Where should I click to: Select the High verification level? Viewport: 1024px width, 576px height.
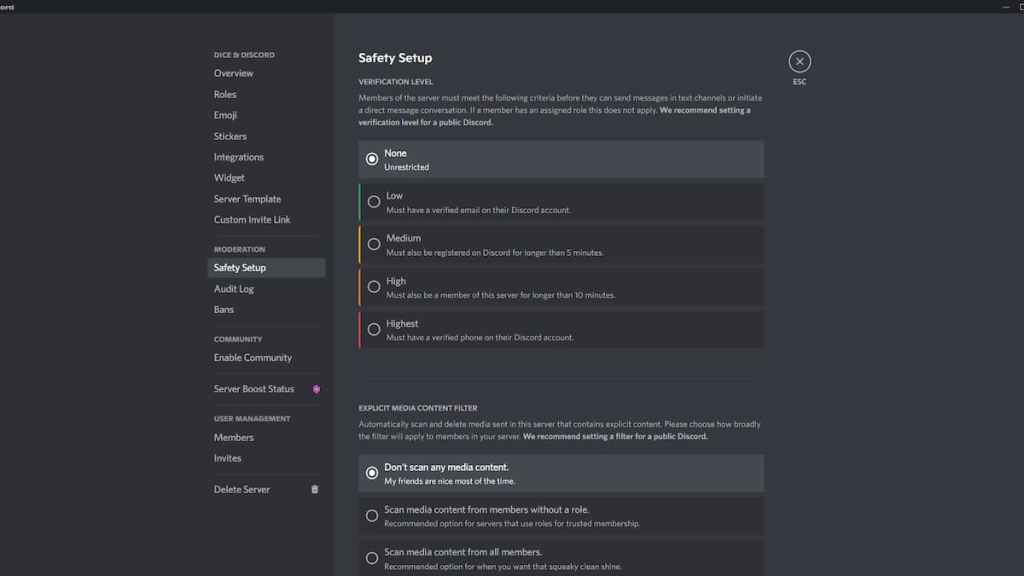pyautogui.click(x=561, y=287)
